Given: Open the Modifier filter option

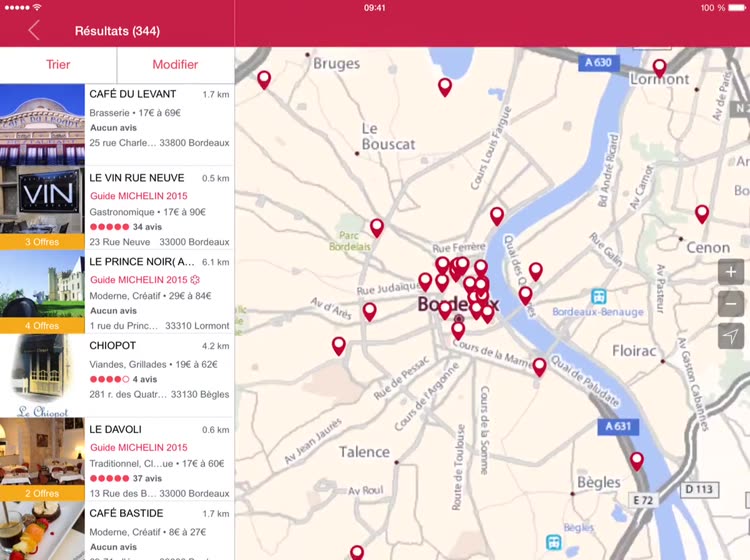Looking at the screenshot, I should point(176,65).
